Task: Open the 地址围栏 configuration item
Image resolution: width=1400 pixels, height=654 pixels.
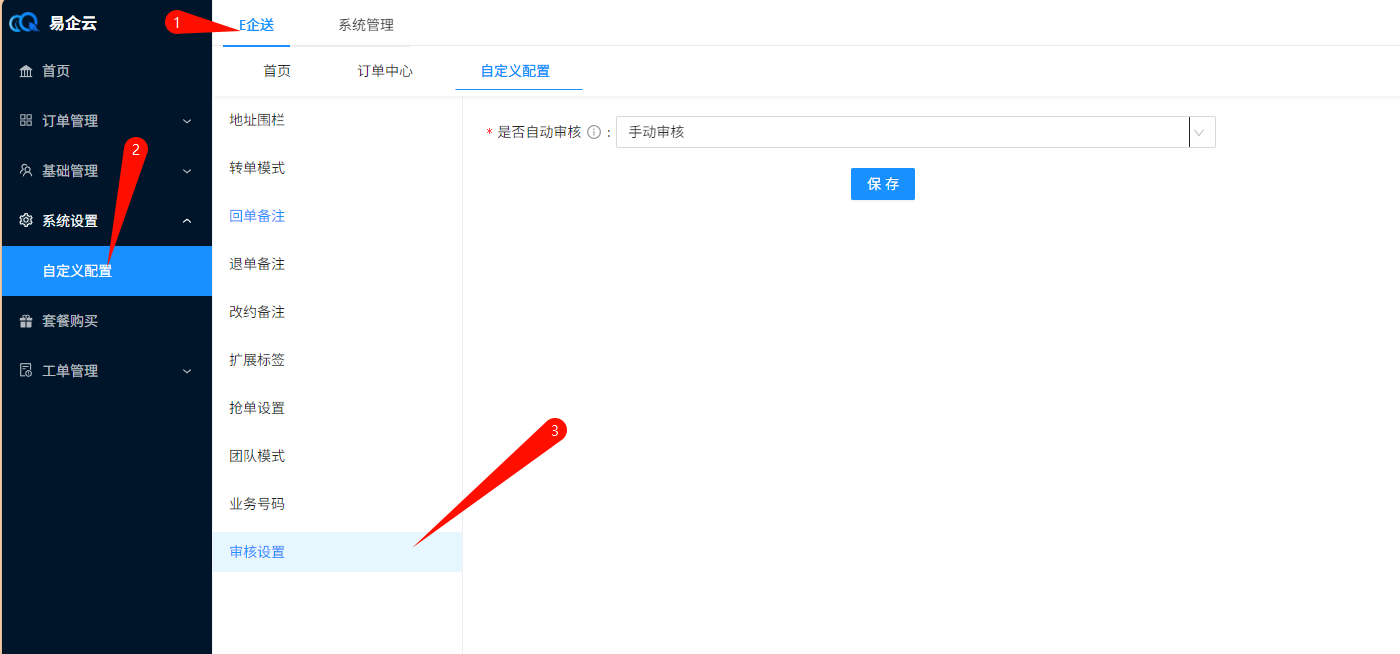Action: 257,120
